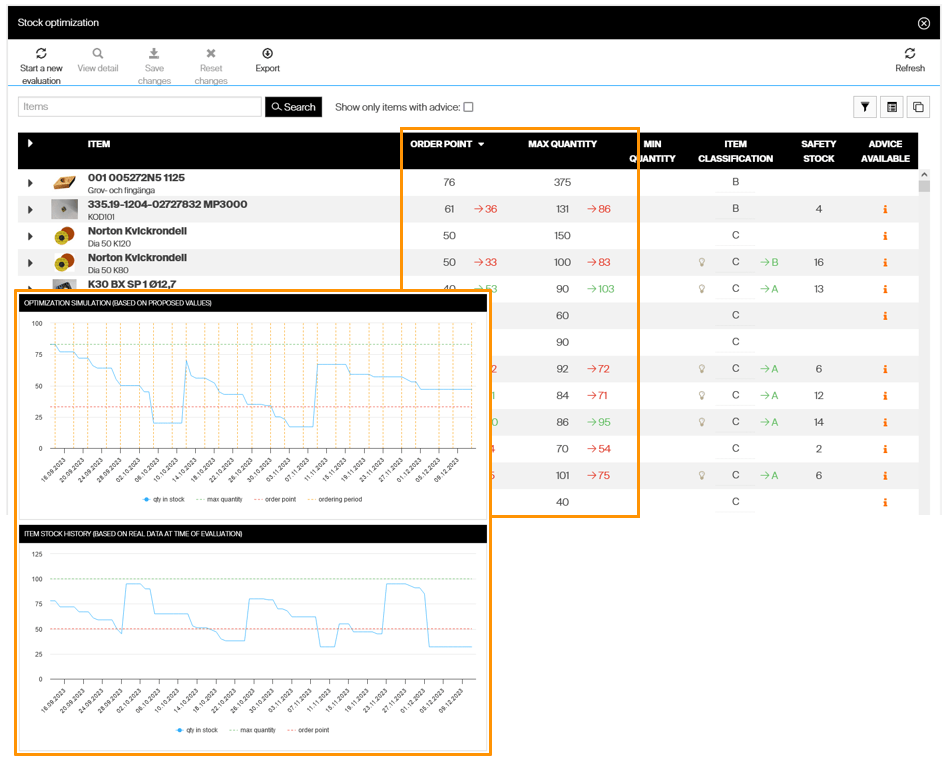This screenshot has height=761, width=948.
Task: Click the copy icon beside the column icon
Action: (919, 107)
